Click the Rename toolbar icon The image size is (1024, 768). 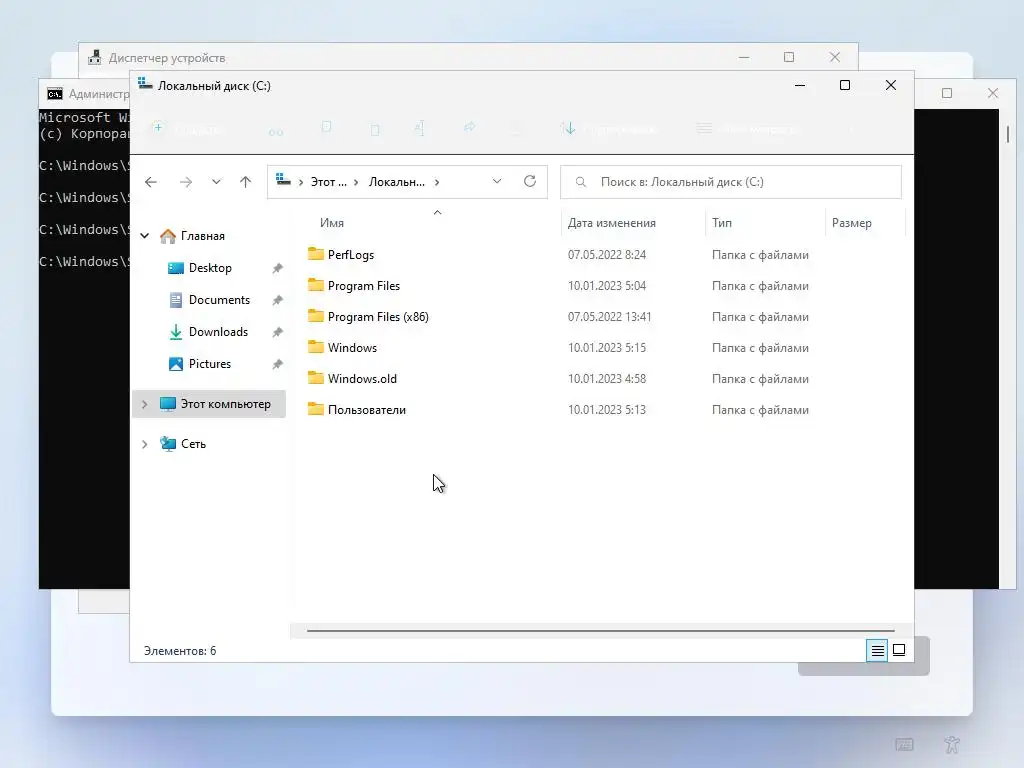[x=420, y=129]
